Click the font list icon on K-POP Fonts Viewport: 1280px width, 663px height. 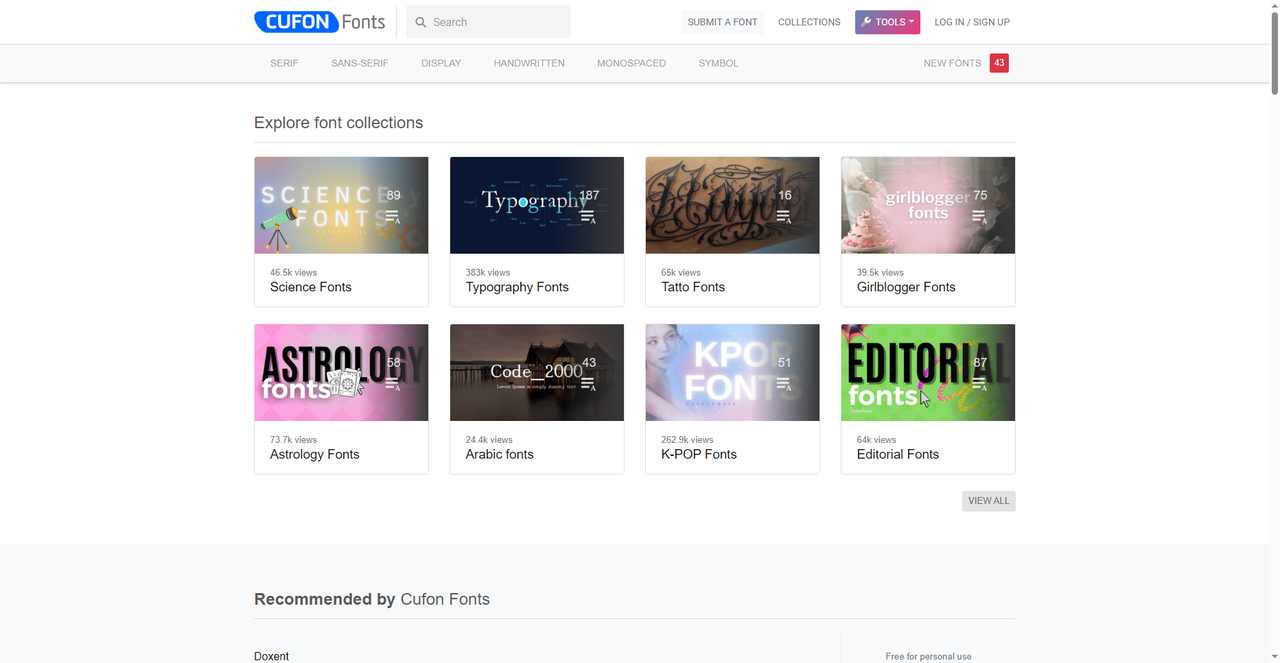784,383
